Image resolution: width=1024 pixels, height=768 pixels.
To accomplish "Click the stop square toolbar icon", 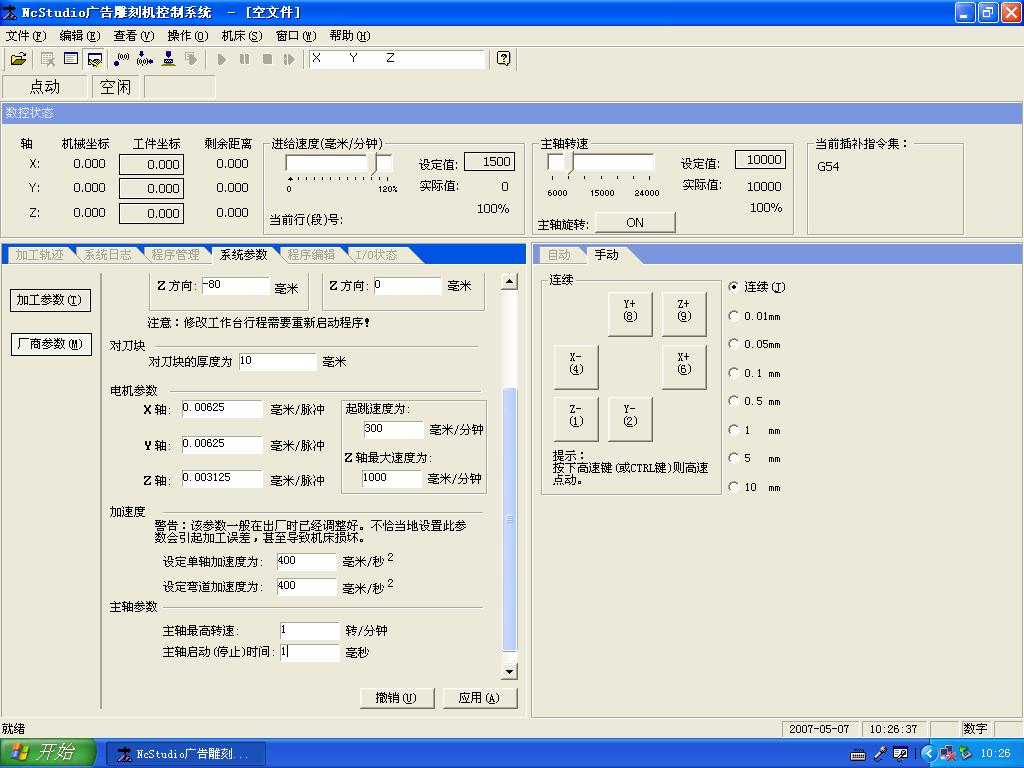I will (267, 59).
